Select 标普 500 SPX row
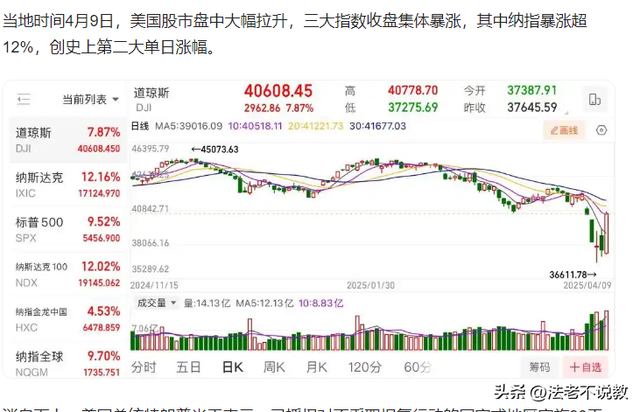Image resolution: width=640 pixels, height=412 pixels. click(x=68, y=229)
